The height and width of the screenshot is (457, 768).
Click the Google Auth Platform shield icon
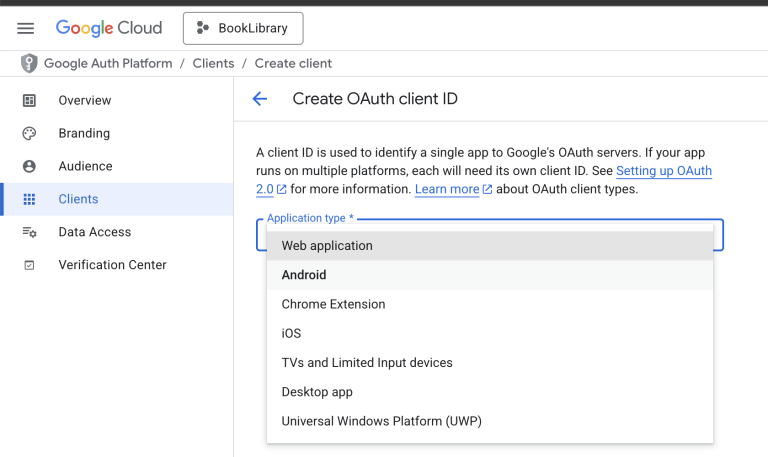click(x=30, y=63)
